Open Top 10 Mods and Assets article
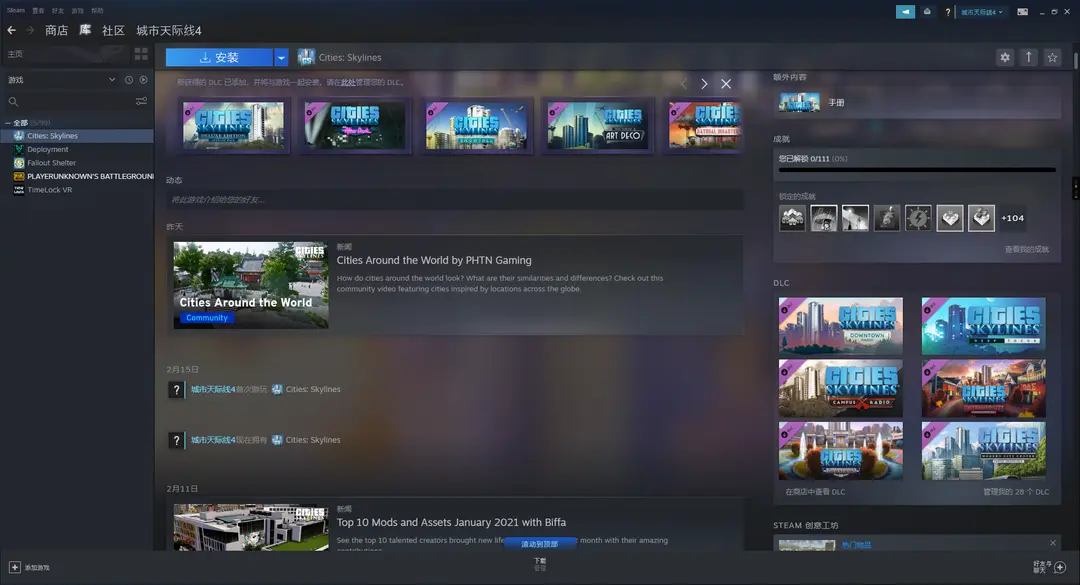 point(451,522)
